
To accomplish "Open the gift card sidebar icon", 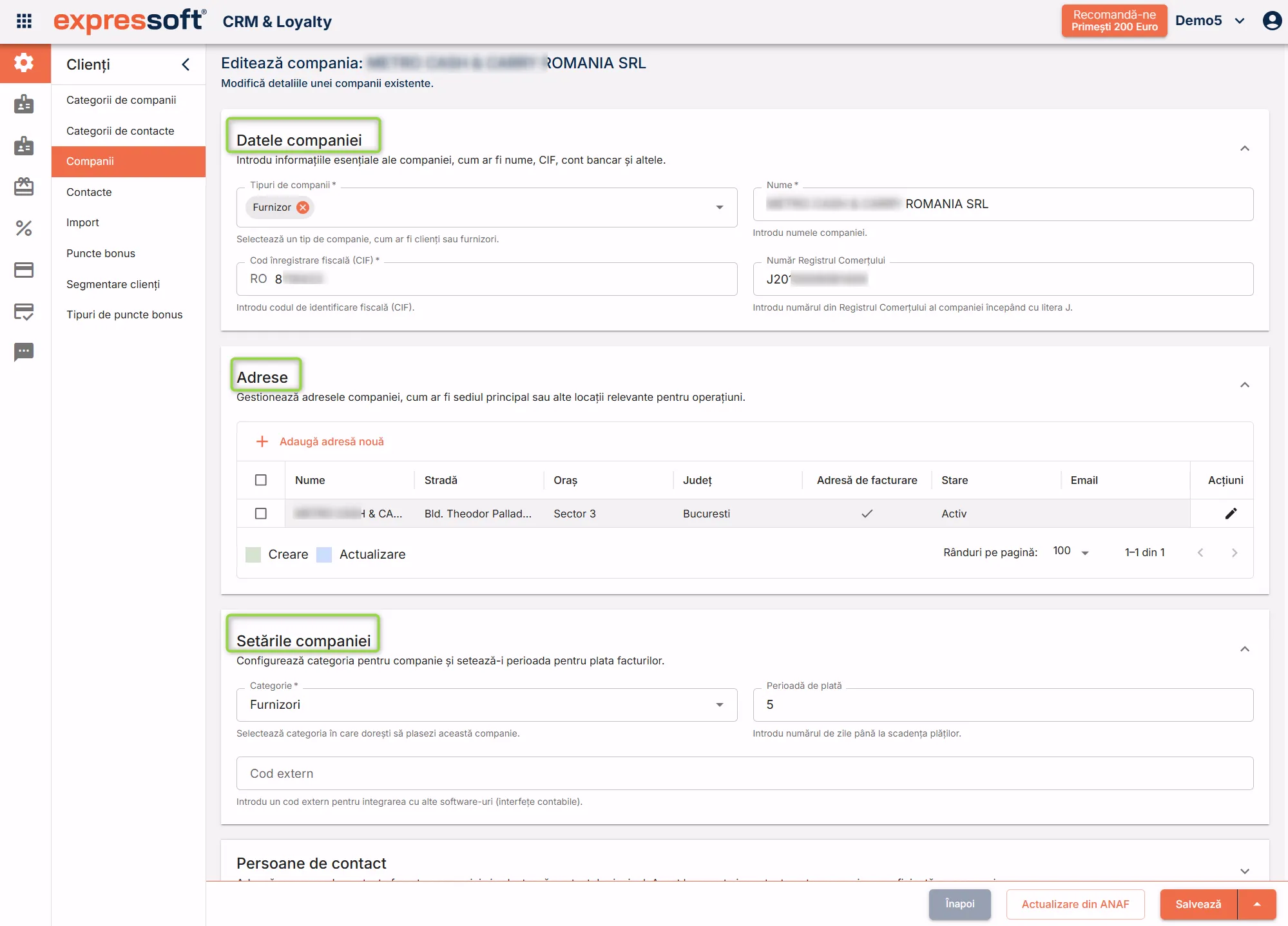I will coord(24,187).
